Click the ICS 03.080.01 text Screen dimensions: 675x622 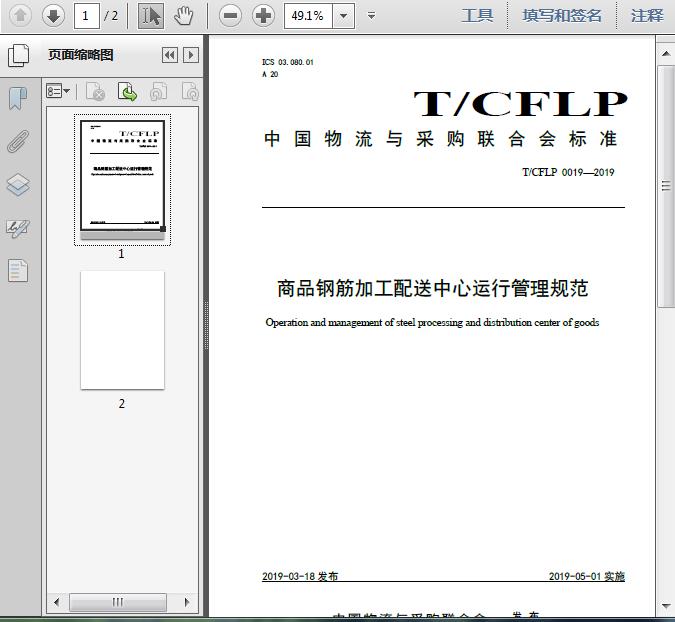tap(288, 62)
